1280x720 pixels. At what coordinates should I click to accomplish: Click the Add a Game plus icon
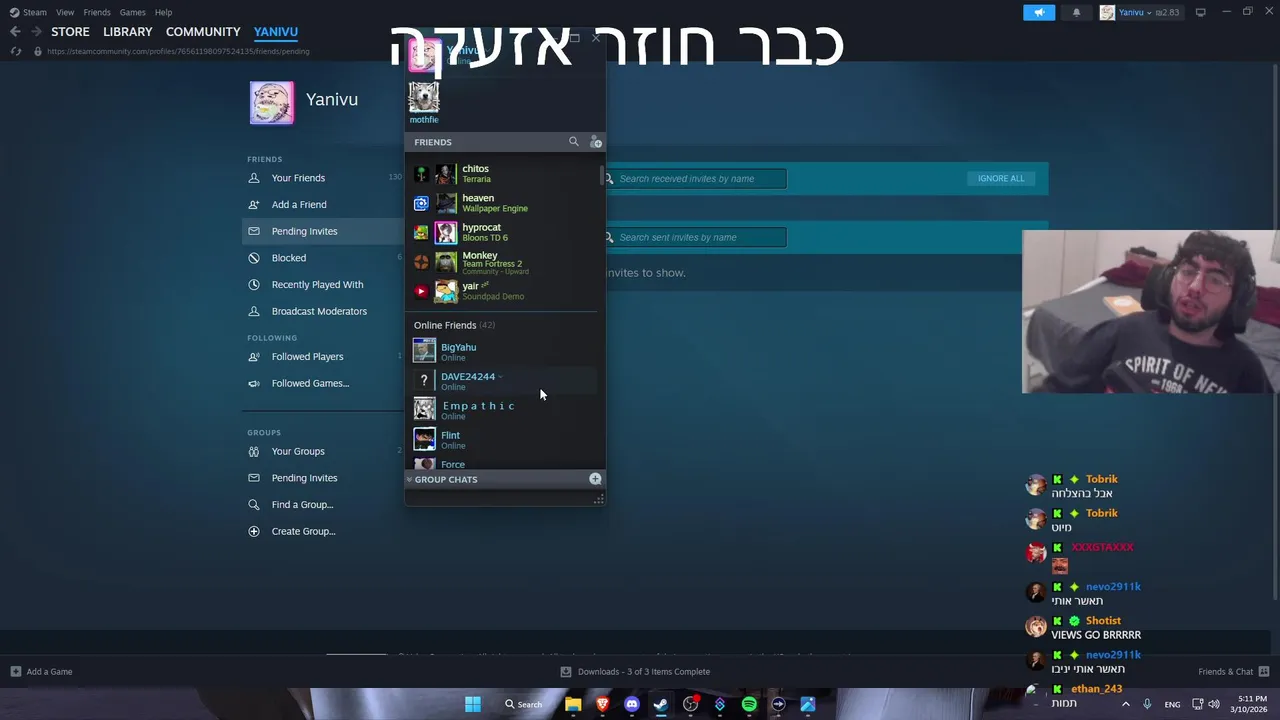click(15, 671)
